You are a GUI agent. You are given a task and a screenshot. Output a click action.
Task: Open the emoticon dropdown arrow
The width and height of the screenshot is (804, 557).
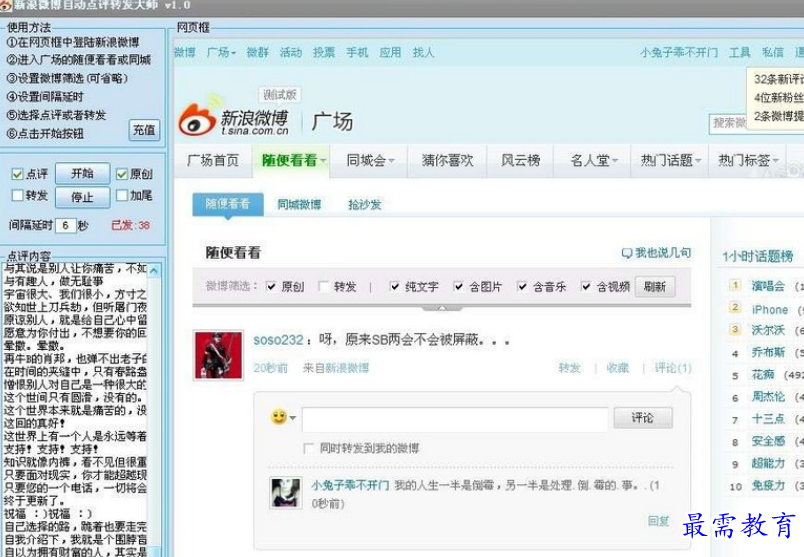[x=293, y=417]
